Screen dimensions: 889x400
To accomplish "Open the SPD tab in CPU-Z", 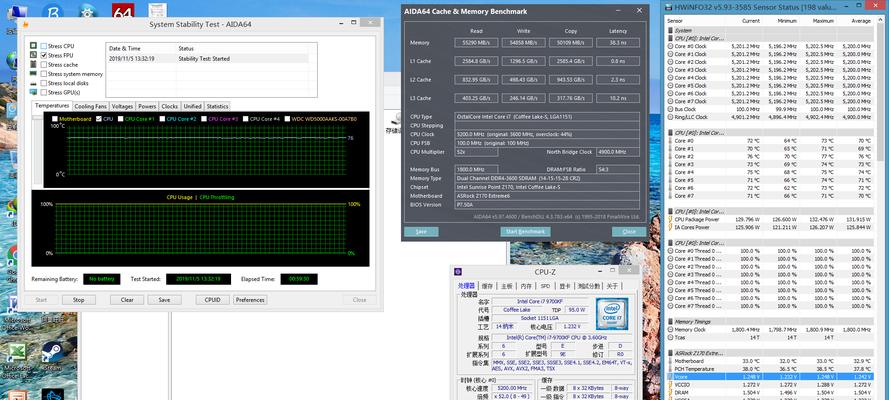I will (x=545, y=286).
